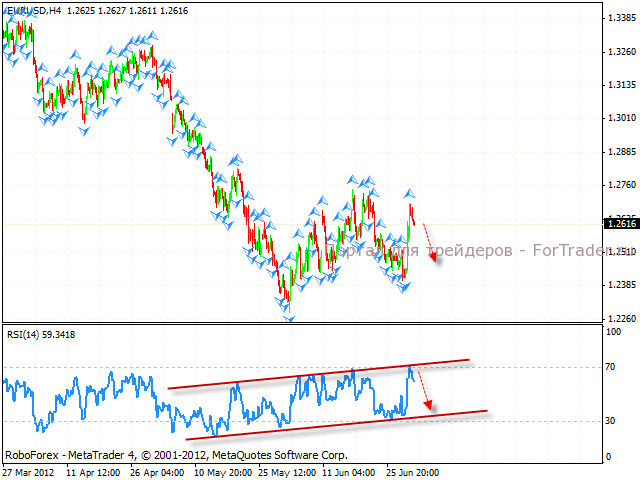Click the 1.3385 price axis label
640x480 pixels.
point(618,18)
